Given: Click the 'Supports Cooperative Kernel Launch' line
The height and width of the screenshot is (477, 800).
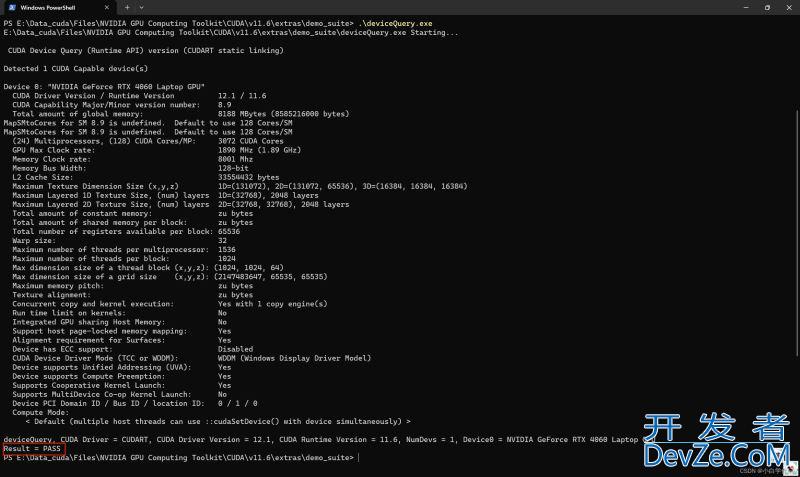Looking at the screenshot, I should click(x=122, y=386).
